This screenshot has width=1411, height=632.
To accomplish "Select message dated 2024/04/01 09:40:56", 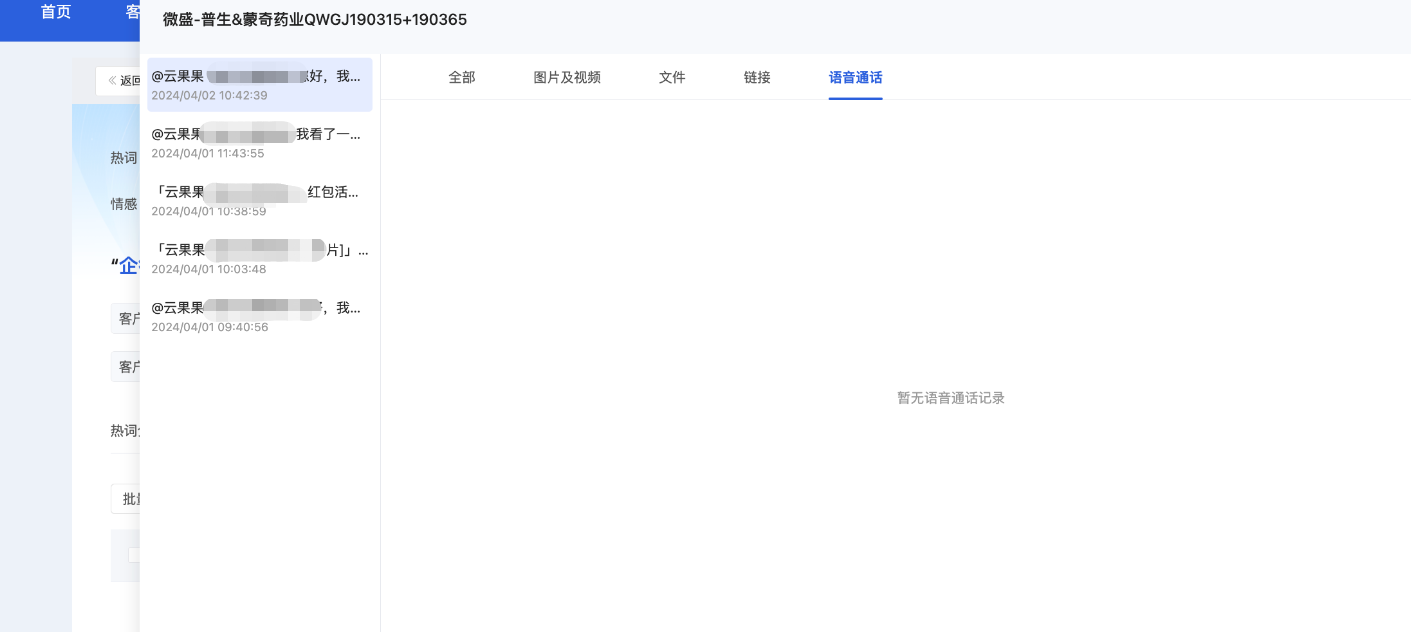I will pos(260,317).
